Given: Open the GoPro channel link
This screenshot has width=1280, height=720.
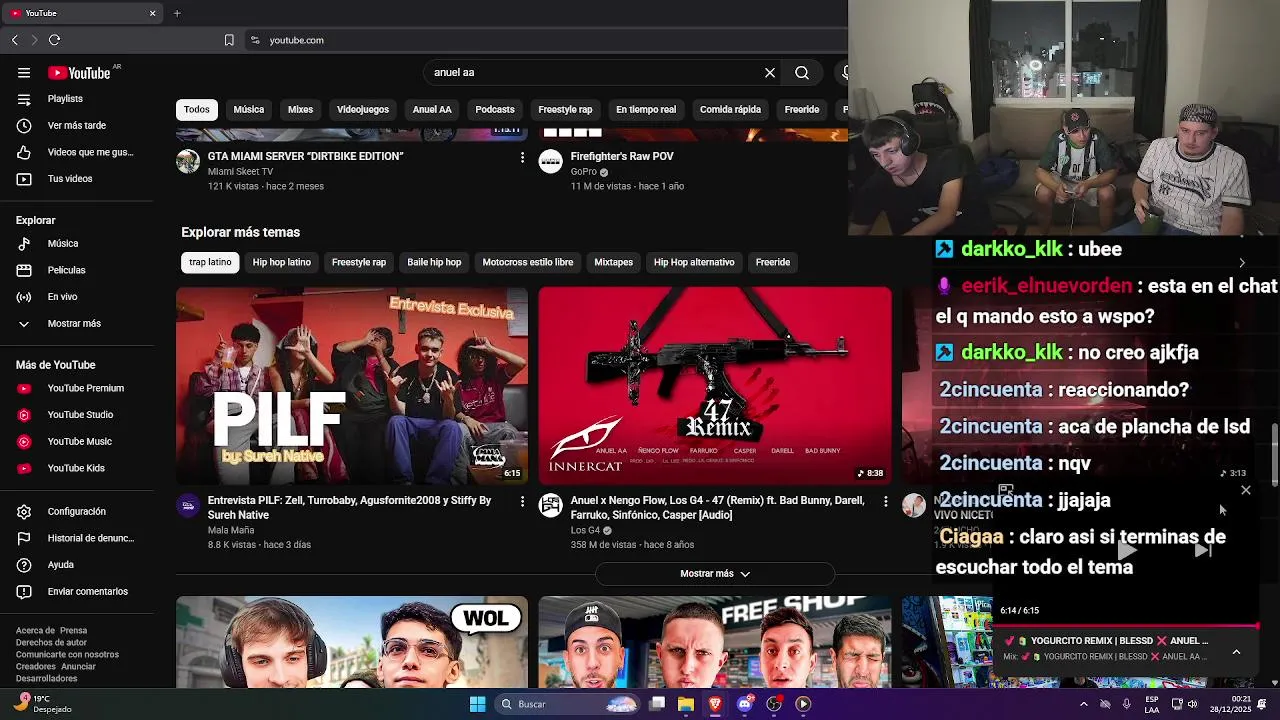Looking at the screenshot, I should click(584, 172).
